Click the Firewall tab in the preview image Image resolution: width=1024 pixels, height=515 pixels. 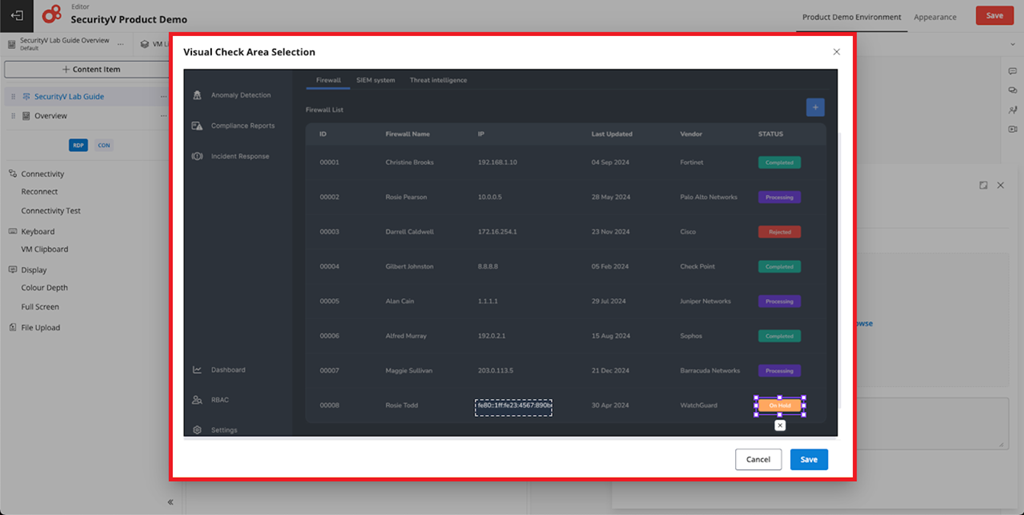tap(328, 80)
